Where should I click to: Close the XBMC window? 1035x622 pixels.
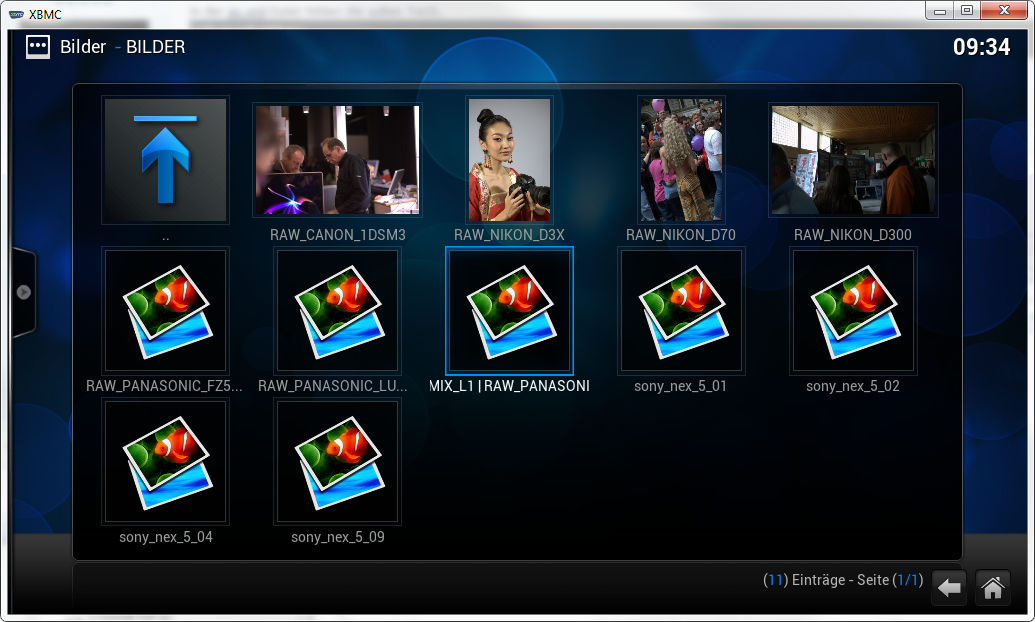tap(1004, 10)
